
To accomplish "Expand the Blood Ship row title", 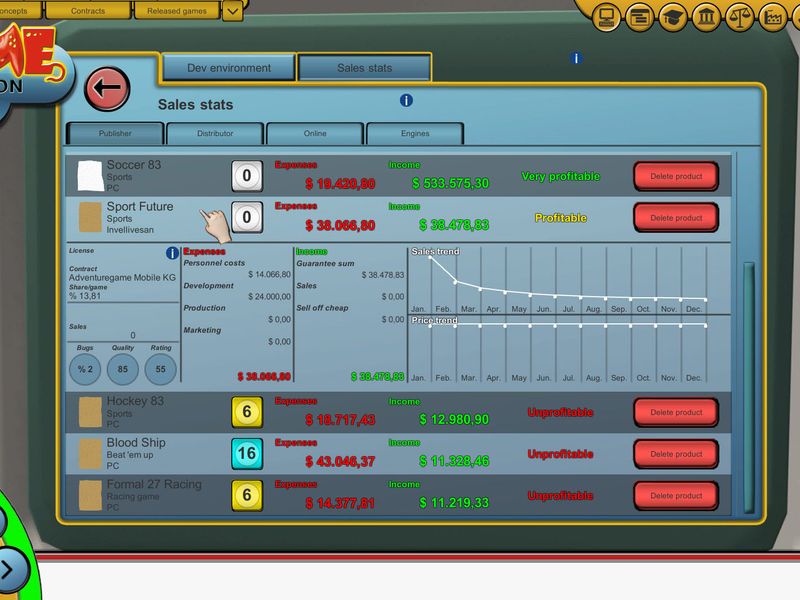I will 136,443.
